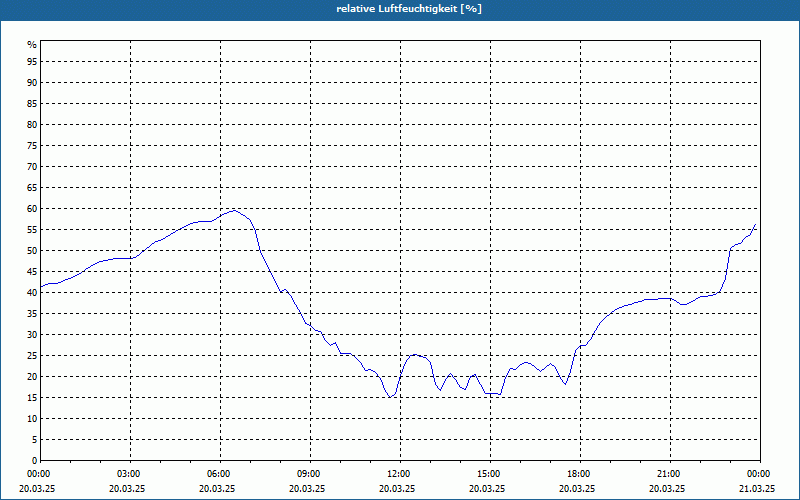
Task: Click the 00:00 time label for 20.03.25
Action: [x=39, y=474]
